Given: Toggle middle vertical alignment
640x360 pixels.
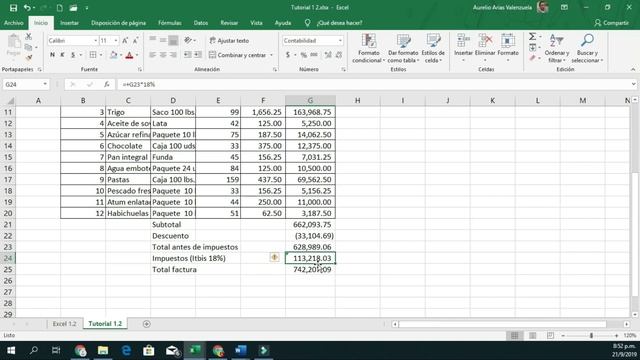Looking at the screenshot, I should click(163, 40).
